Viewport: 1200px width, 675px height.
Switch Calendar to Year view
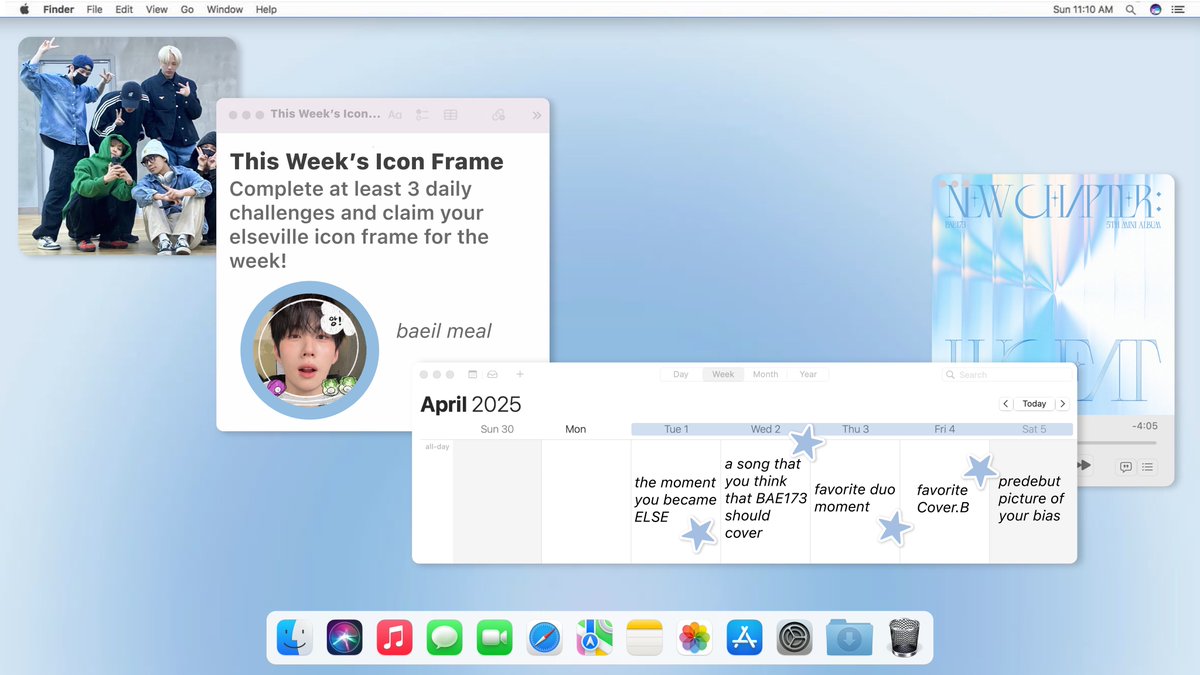point(808,374)
